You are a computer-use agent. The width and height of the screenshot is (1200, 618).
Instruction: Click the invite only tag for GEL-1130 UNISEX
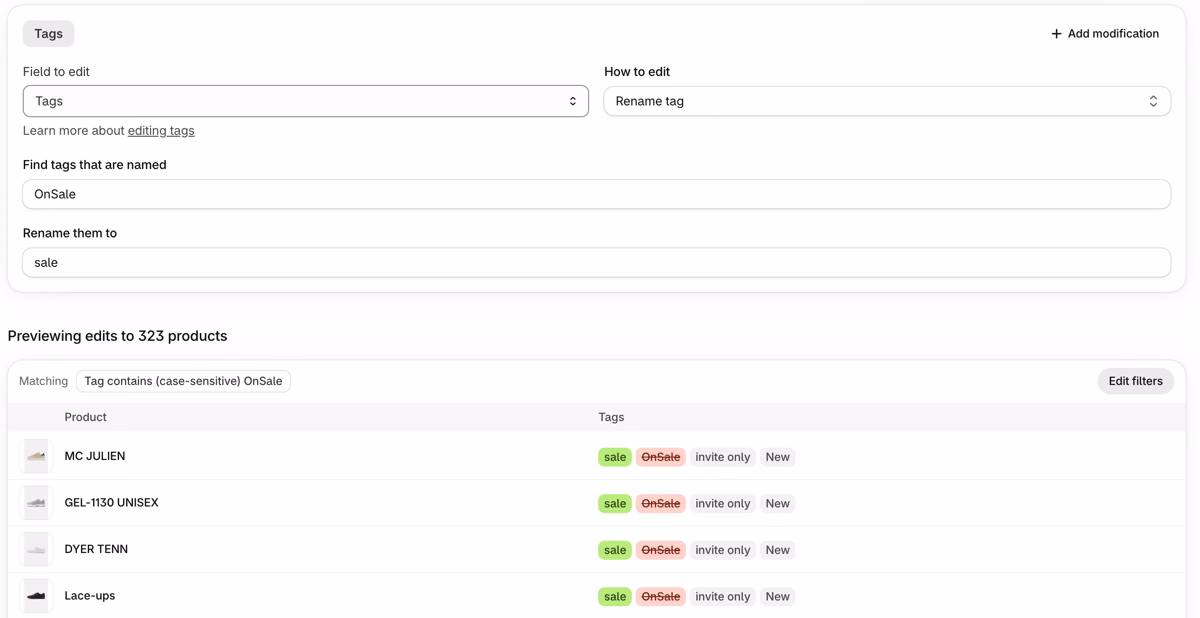(x=723, y=504)
